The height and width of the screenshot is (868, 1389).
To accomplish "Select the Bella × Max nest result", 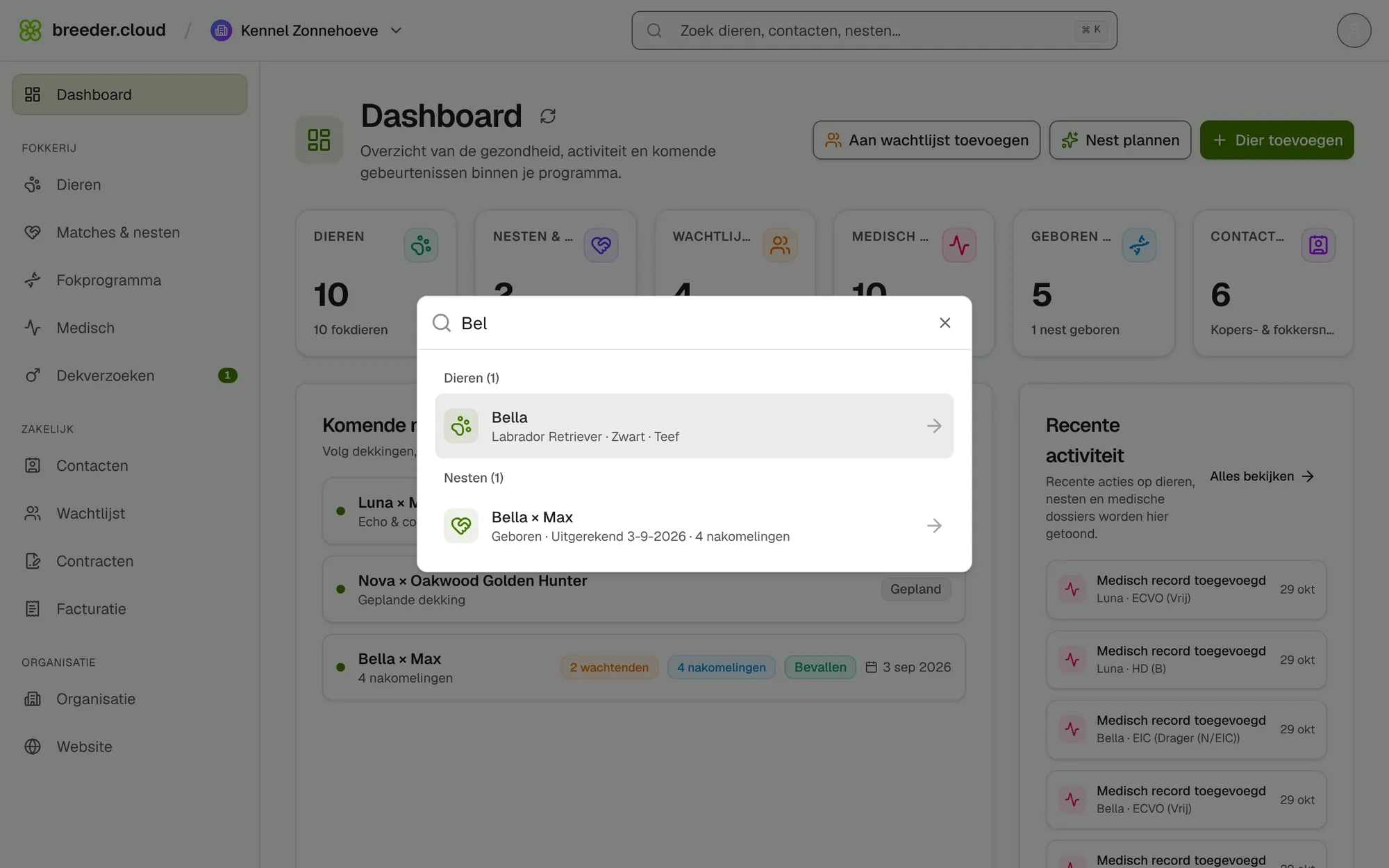I will click(x=694, y=526).
